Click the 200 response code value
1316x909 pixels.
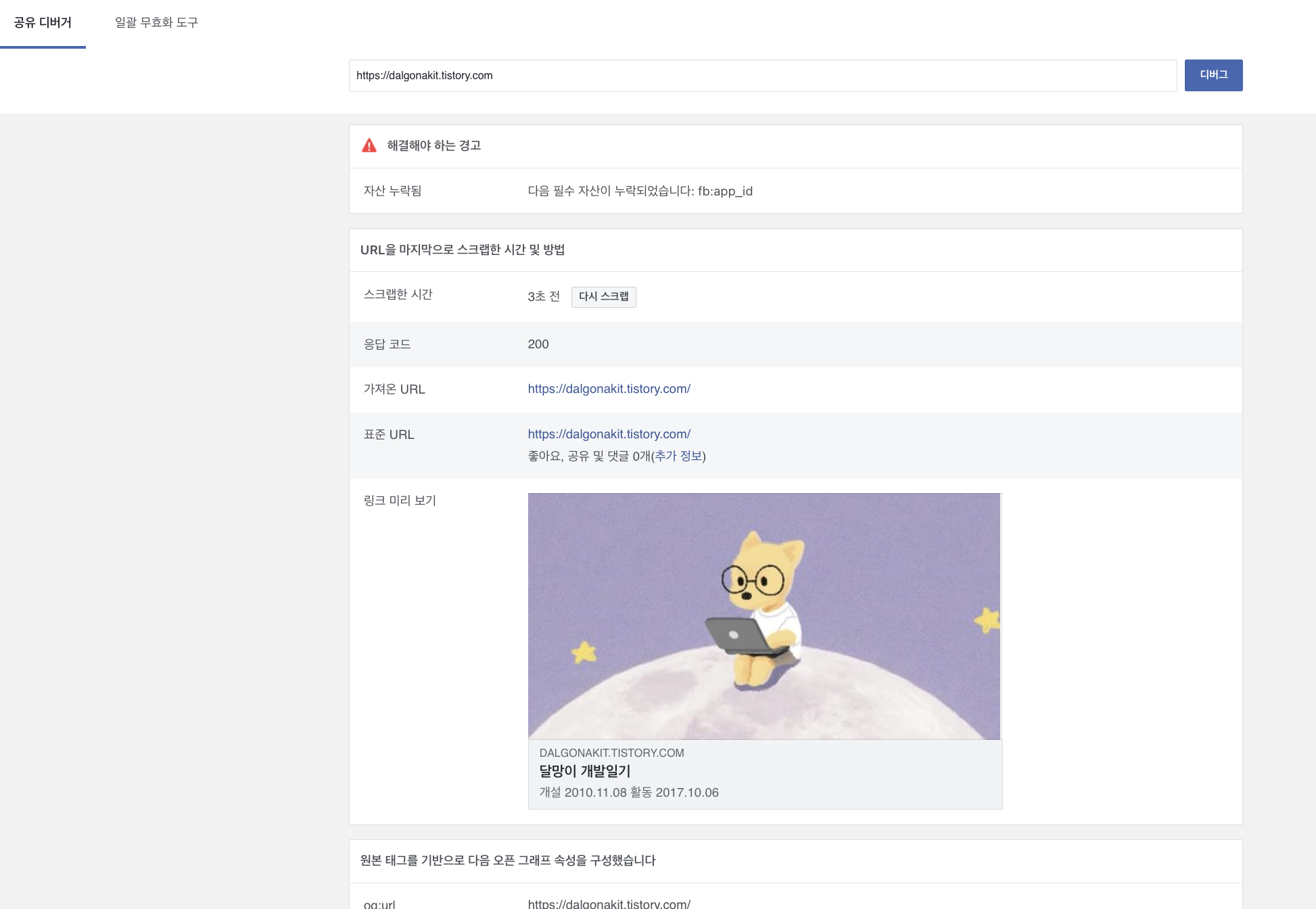(538, 344)
